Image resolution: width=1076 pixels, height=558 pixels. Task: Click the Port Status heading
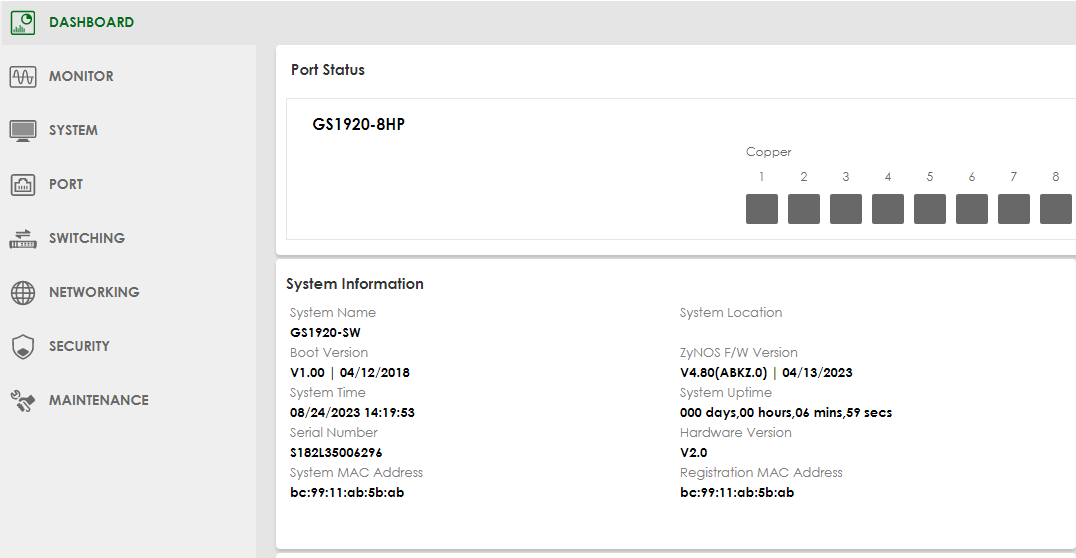[x=327, y=70]
